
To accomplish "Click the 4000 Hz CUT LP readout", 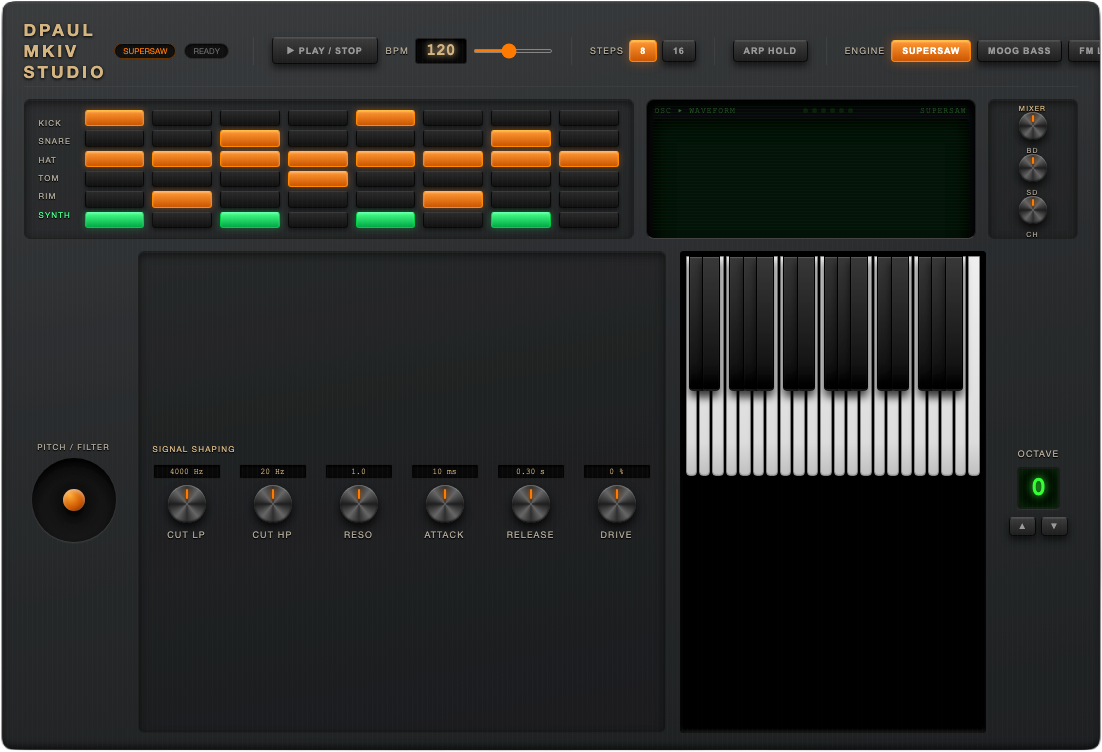I will point(187,472).
